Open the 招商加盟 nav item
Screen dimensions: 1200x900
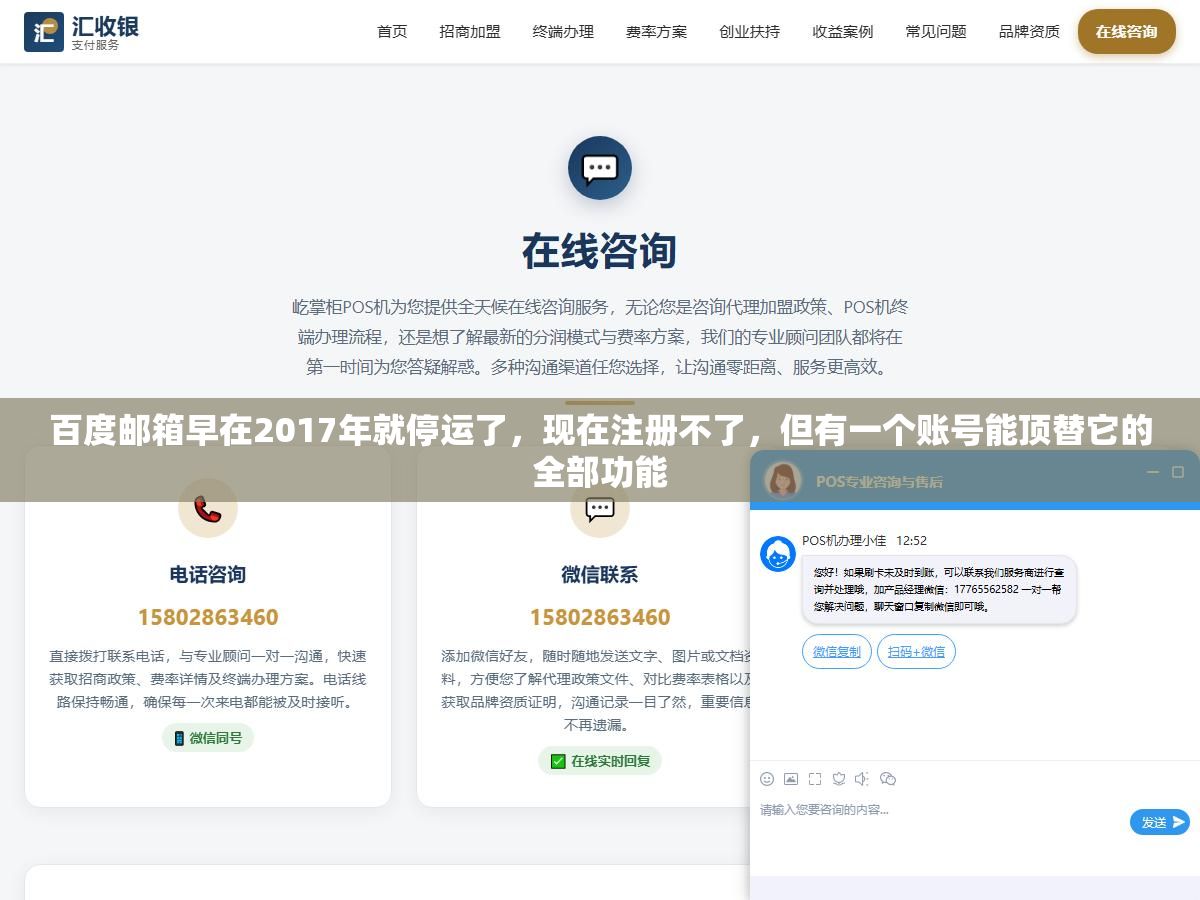pos(470,32)
